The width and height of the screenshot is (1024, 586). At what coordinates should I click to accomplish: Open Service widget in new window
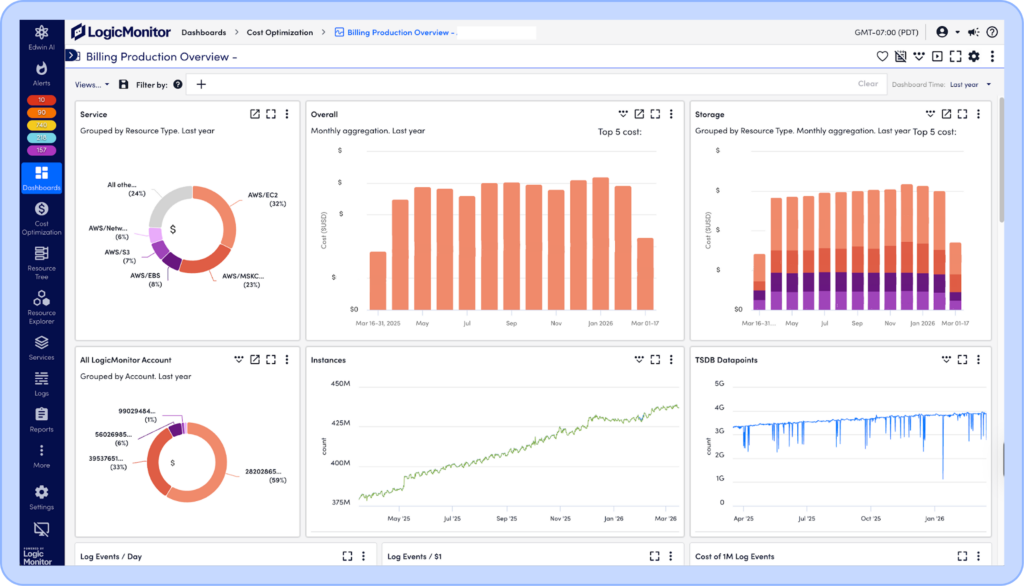[255, 114]
